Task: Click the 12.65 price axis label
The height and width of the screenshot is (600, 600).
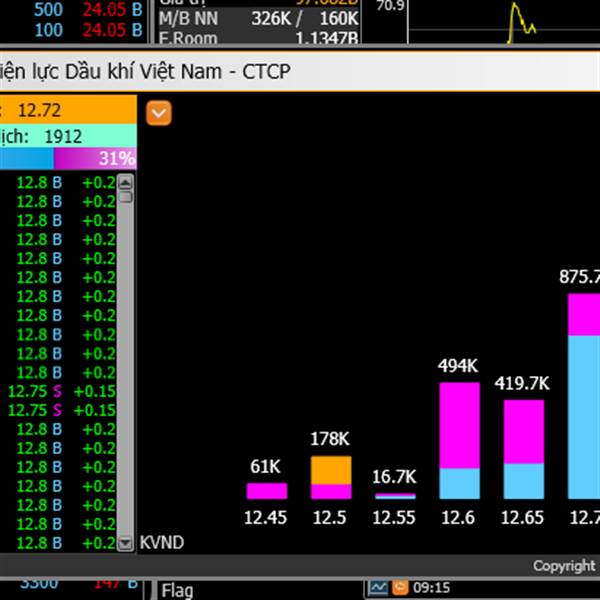Action: point(522,518)
